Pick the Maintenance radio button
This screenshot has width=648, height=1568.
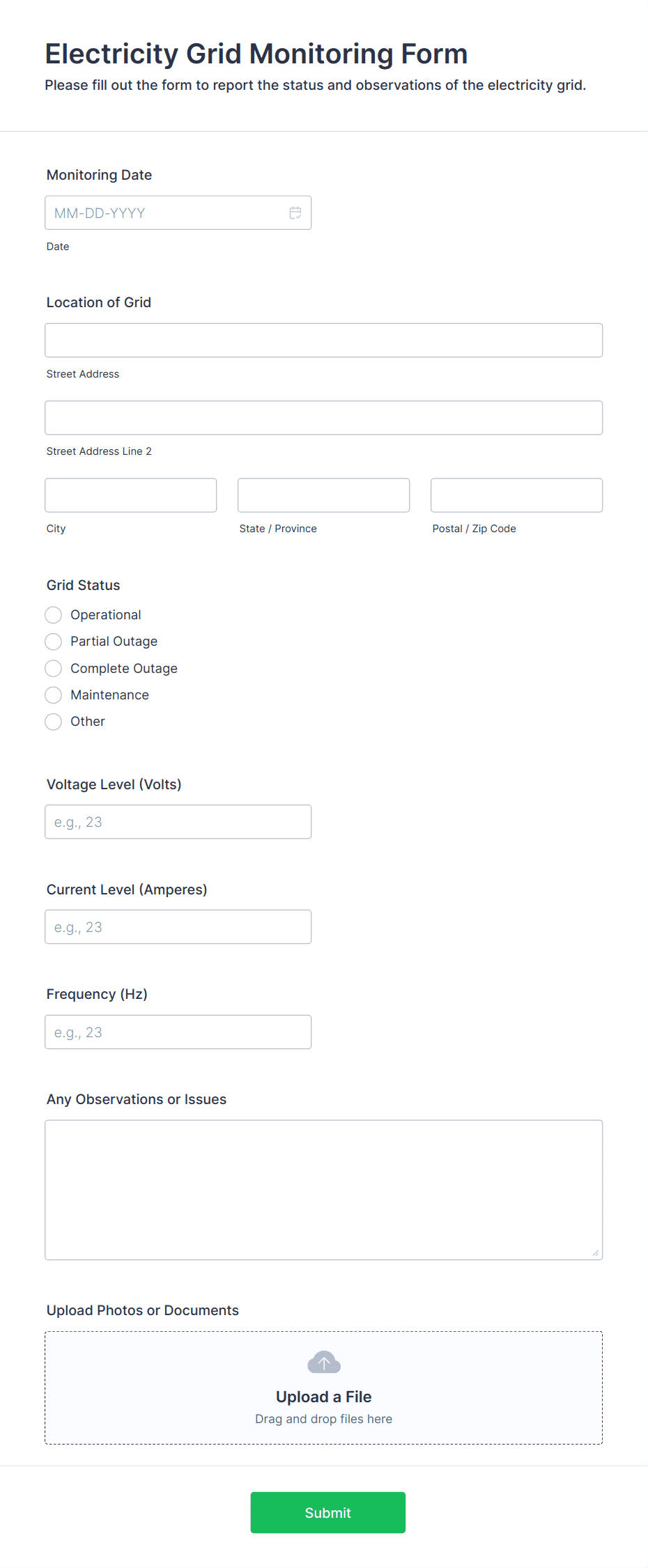54,695
